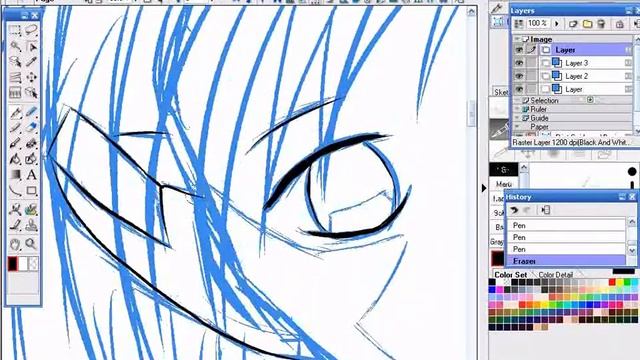Select the Pen tool

coord(15,112)
